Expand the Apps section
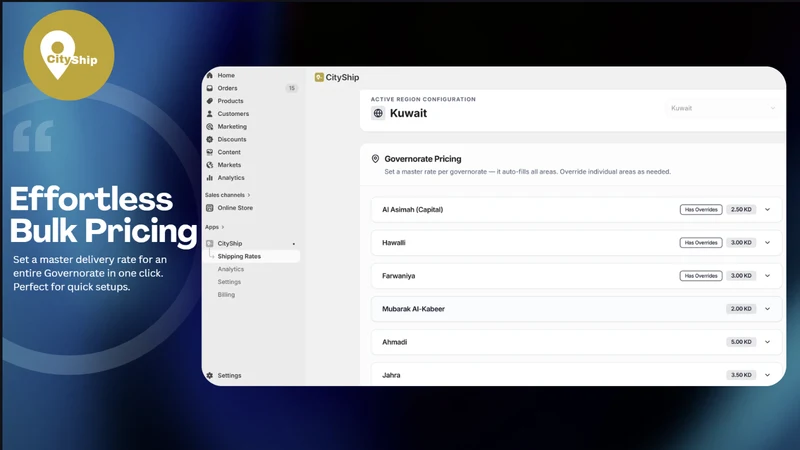The height and width of the screenshot is (450, 800). coord(214,227)
